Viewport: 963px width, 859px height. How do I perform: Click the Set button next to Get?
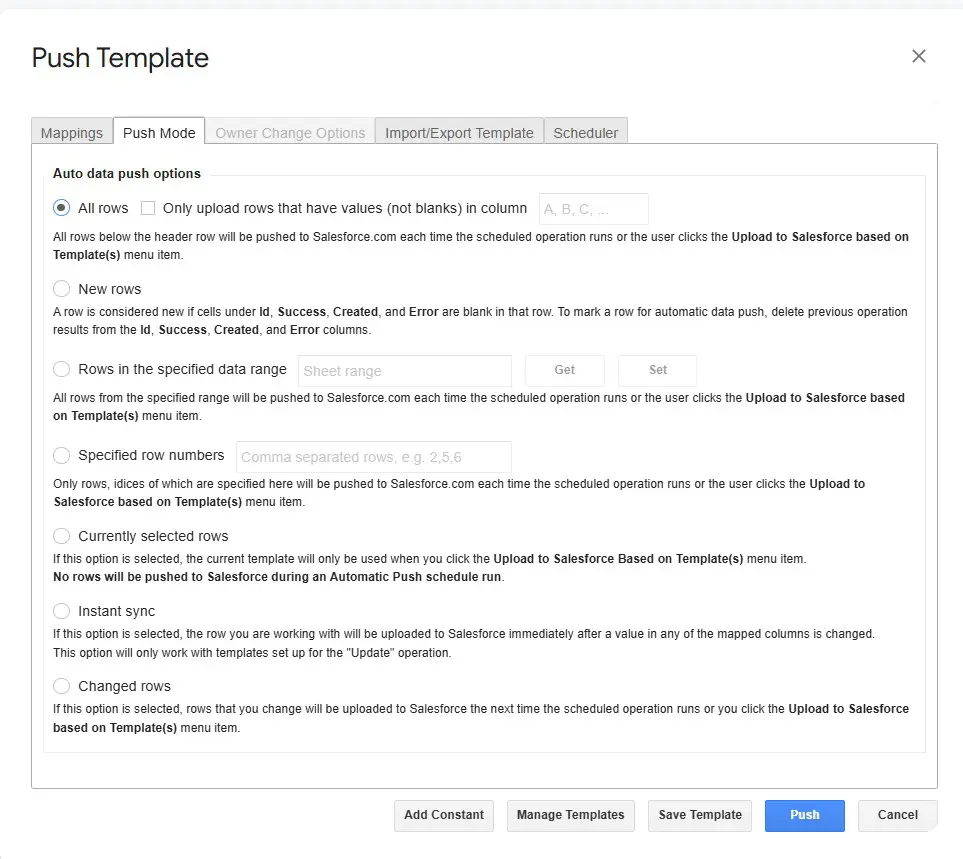pos(657,370)
